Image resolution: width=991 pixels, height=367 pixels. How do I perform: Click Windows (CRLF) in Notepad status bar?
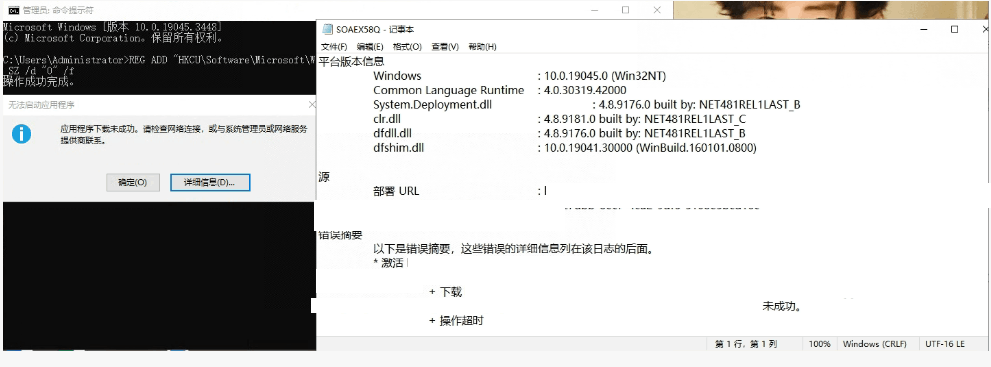(875, 344)
